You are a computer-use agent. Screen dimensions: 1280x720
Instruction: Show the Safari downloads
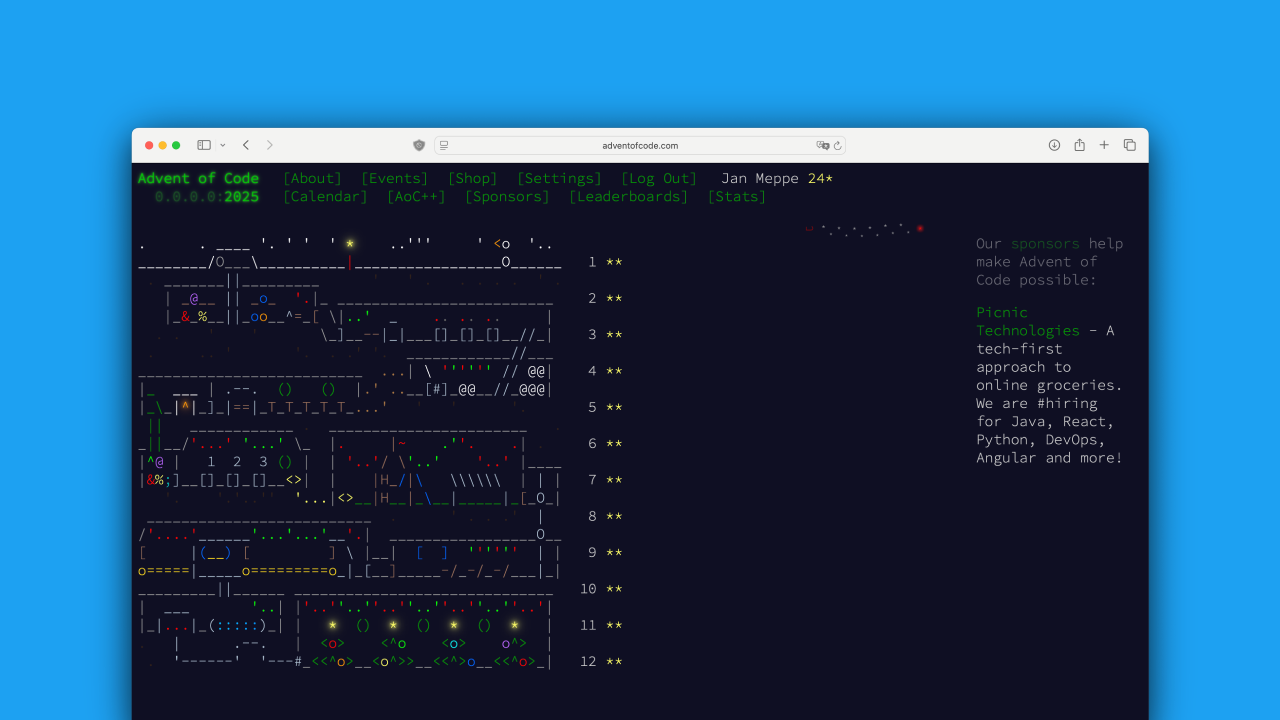(x=1054, y=145)
